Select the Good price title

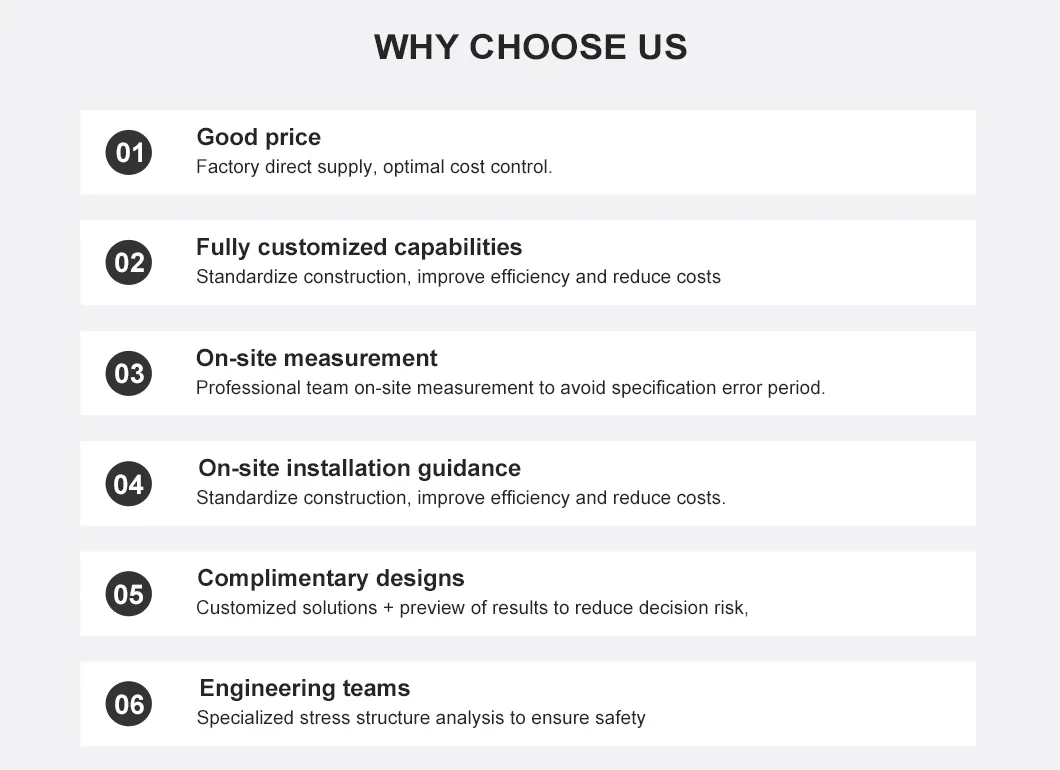(x=258, y=137)
